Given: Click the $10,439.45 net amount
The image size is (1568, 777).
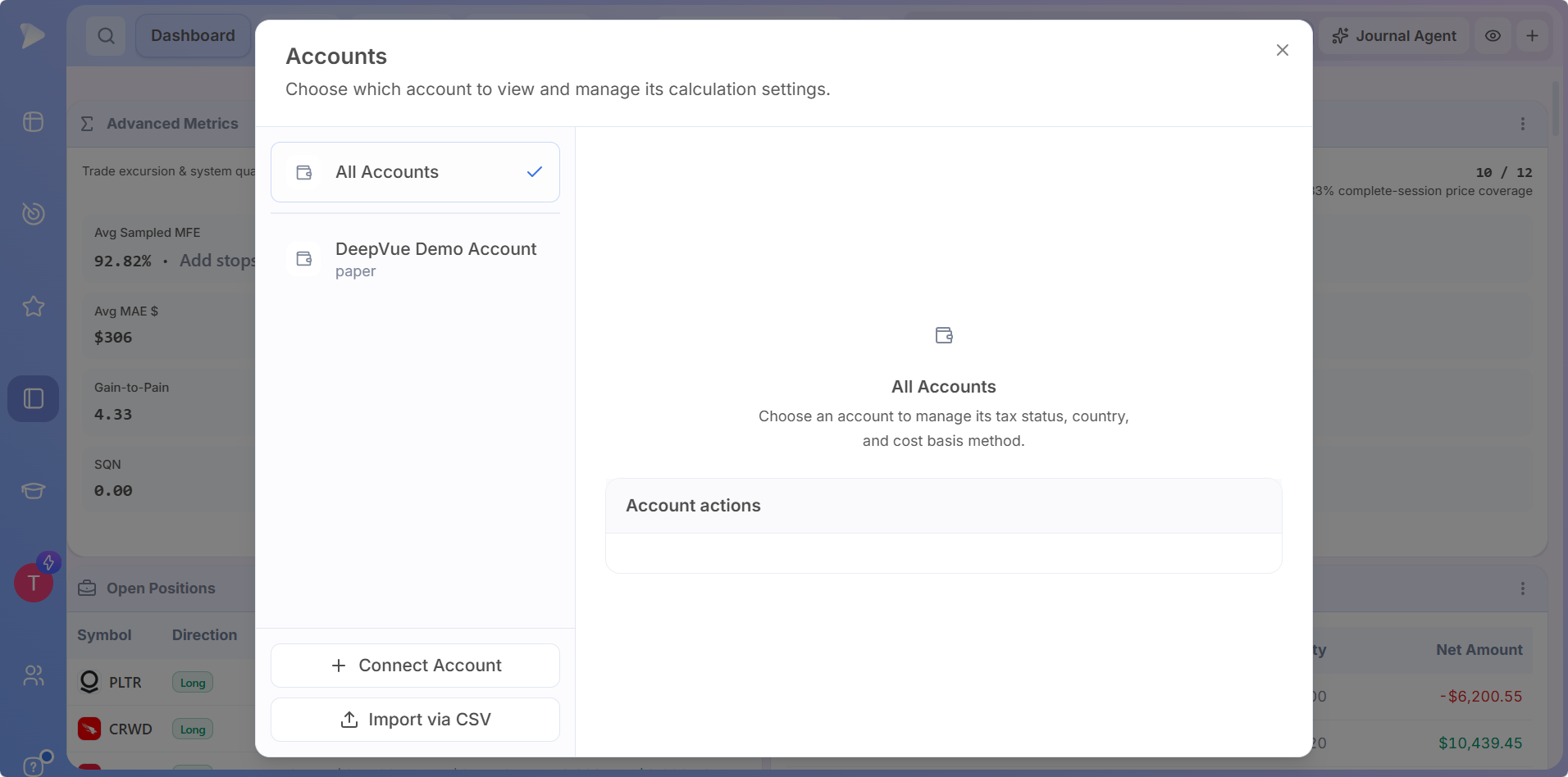Looking at the screenshot, I should [1480, 743].
